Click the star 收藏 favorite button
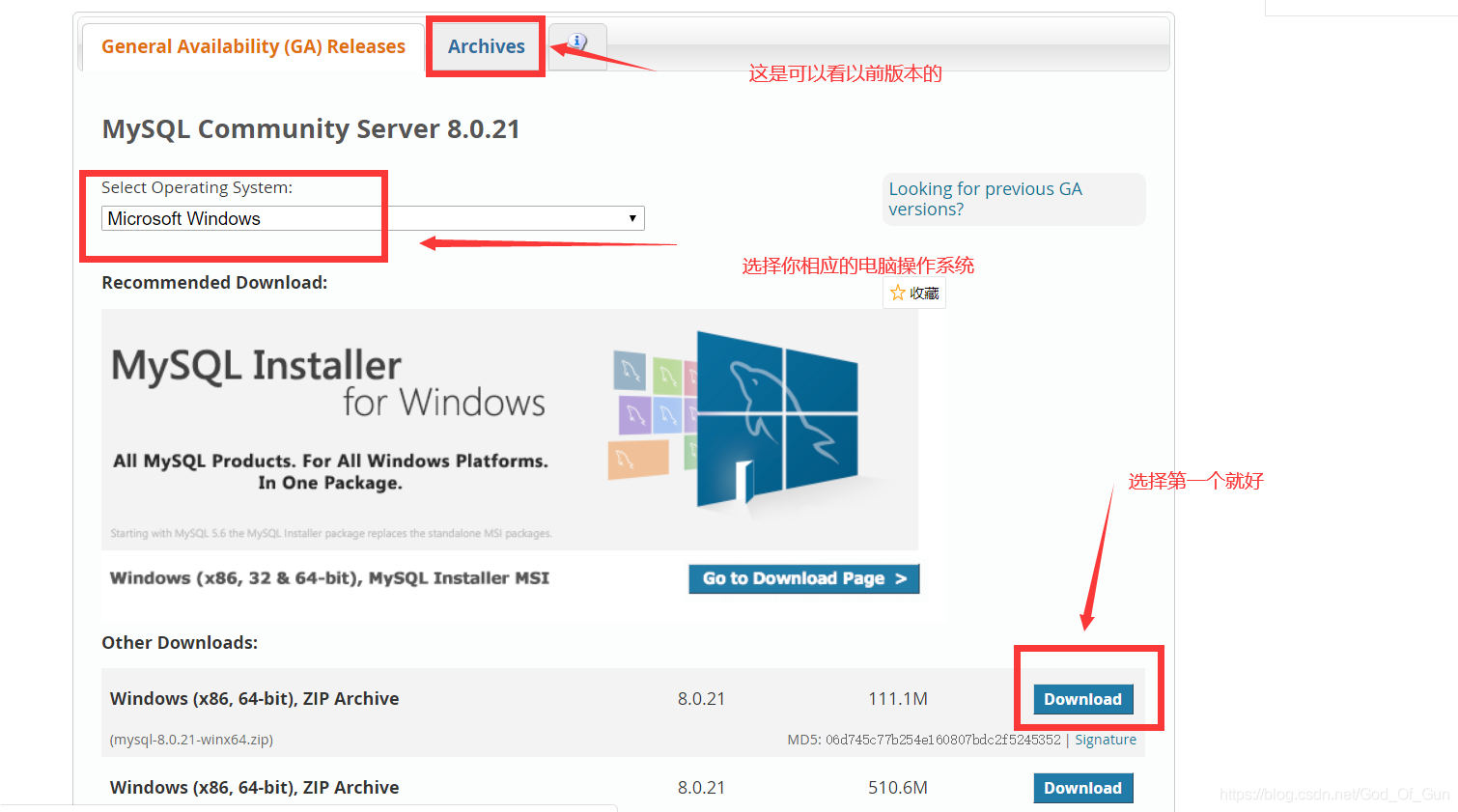The height and width of the screenshot is (812, 1458). click(x=914, y=293)
